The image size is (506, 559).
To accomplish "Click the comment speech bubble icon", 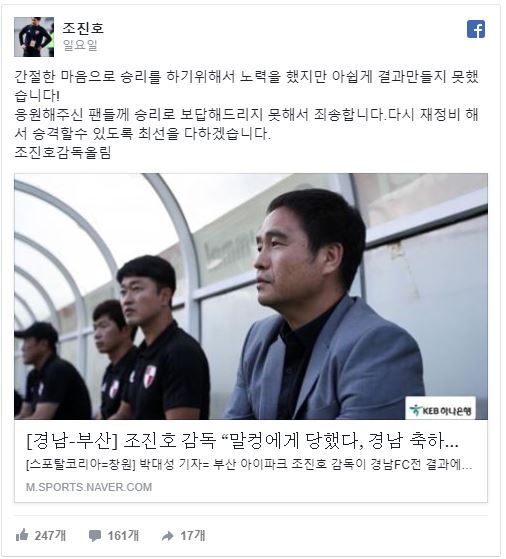I will 94,535.
